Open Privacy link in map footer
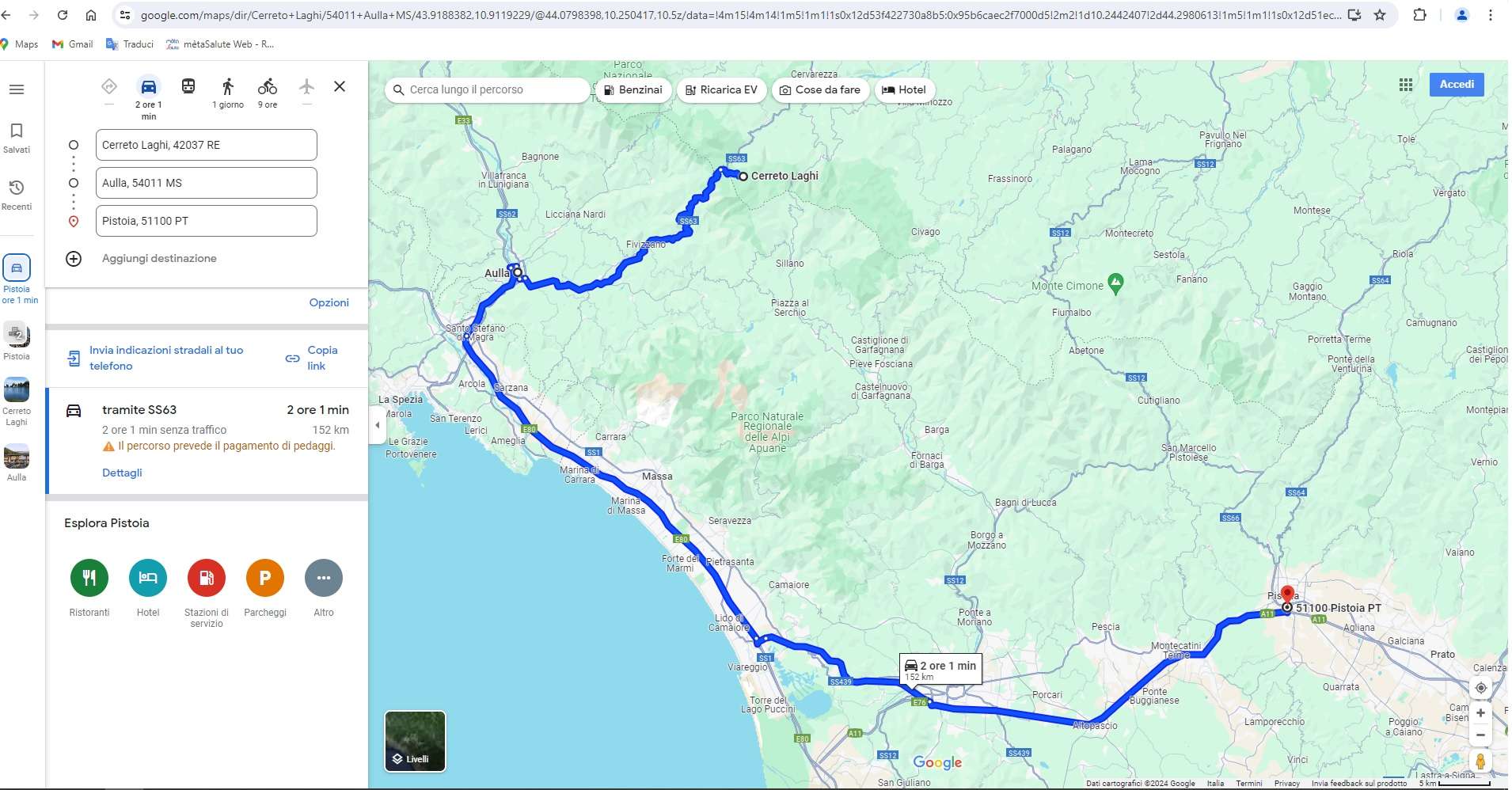Screen dimensions: 1512x790 (1287, 784)
